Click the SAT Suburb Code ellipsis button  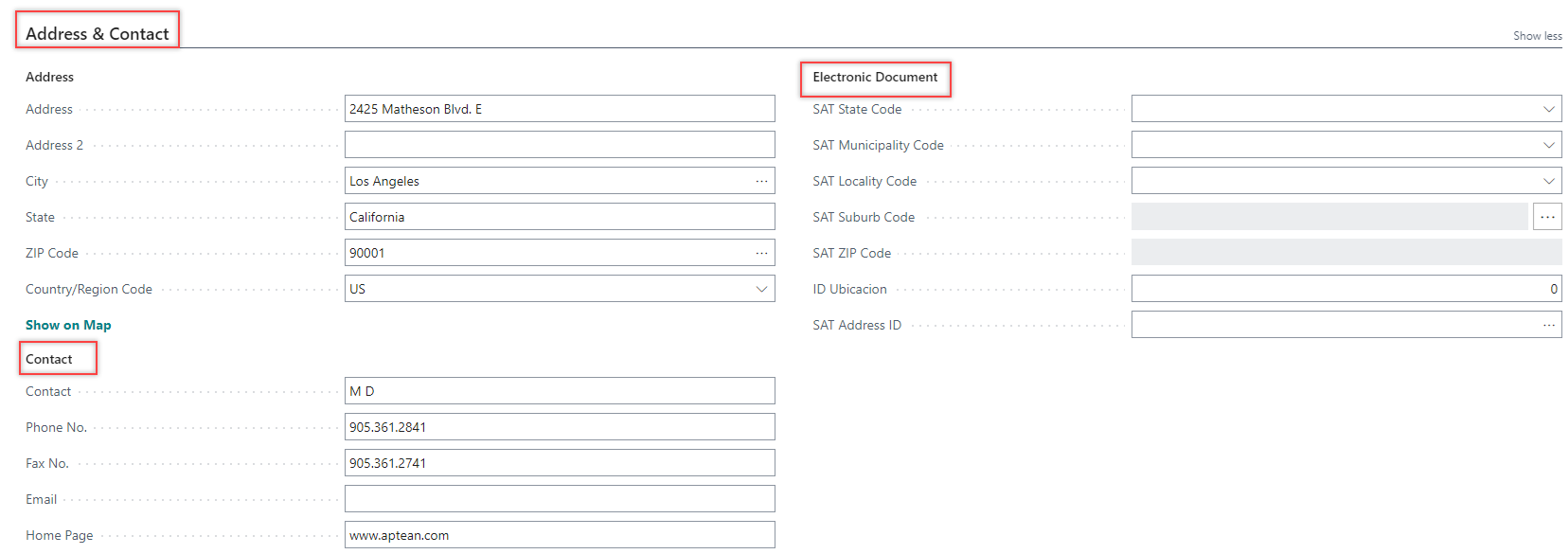1547,217
